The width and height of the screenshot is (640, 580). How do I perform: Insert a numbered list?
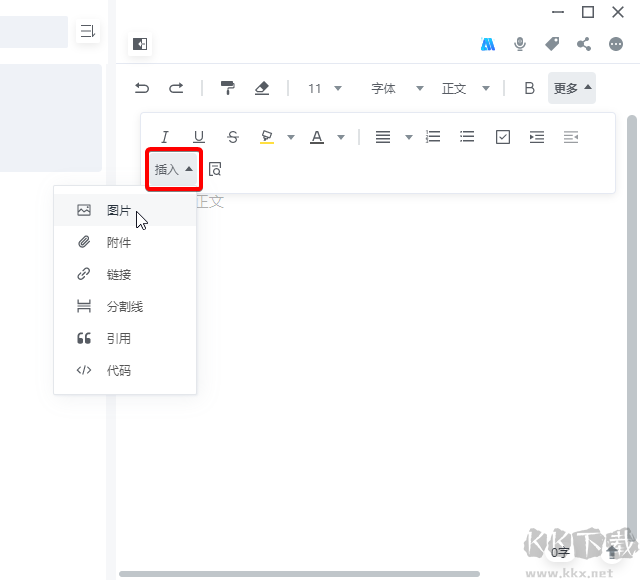coord(433,137)
